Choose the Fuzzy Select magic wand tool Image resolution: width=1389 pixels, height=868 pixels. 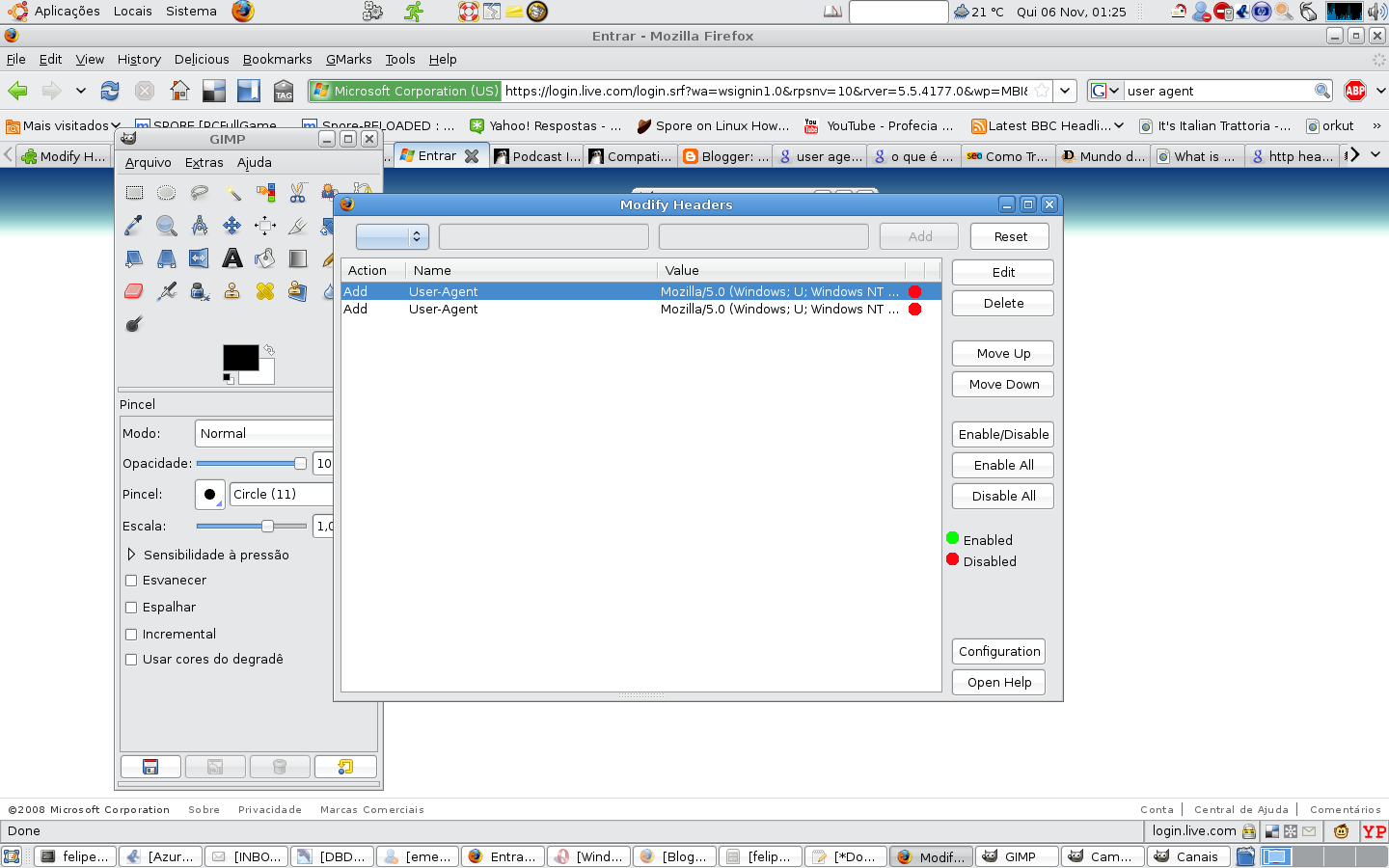click(x=232, y=193)
